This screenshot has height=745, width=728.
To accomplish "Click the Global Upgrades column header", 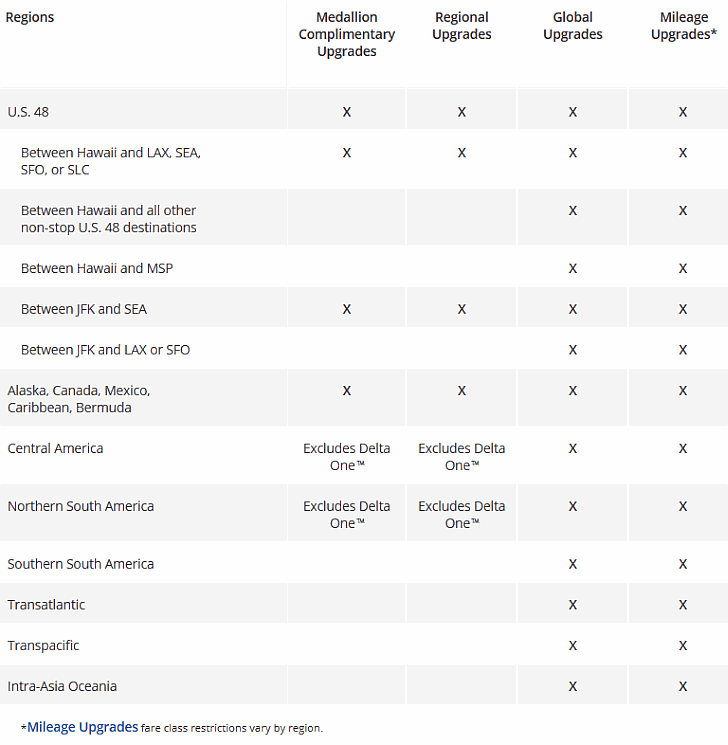I will point(572,26).
